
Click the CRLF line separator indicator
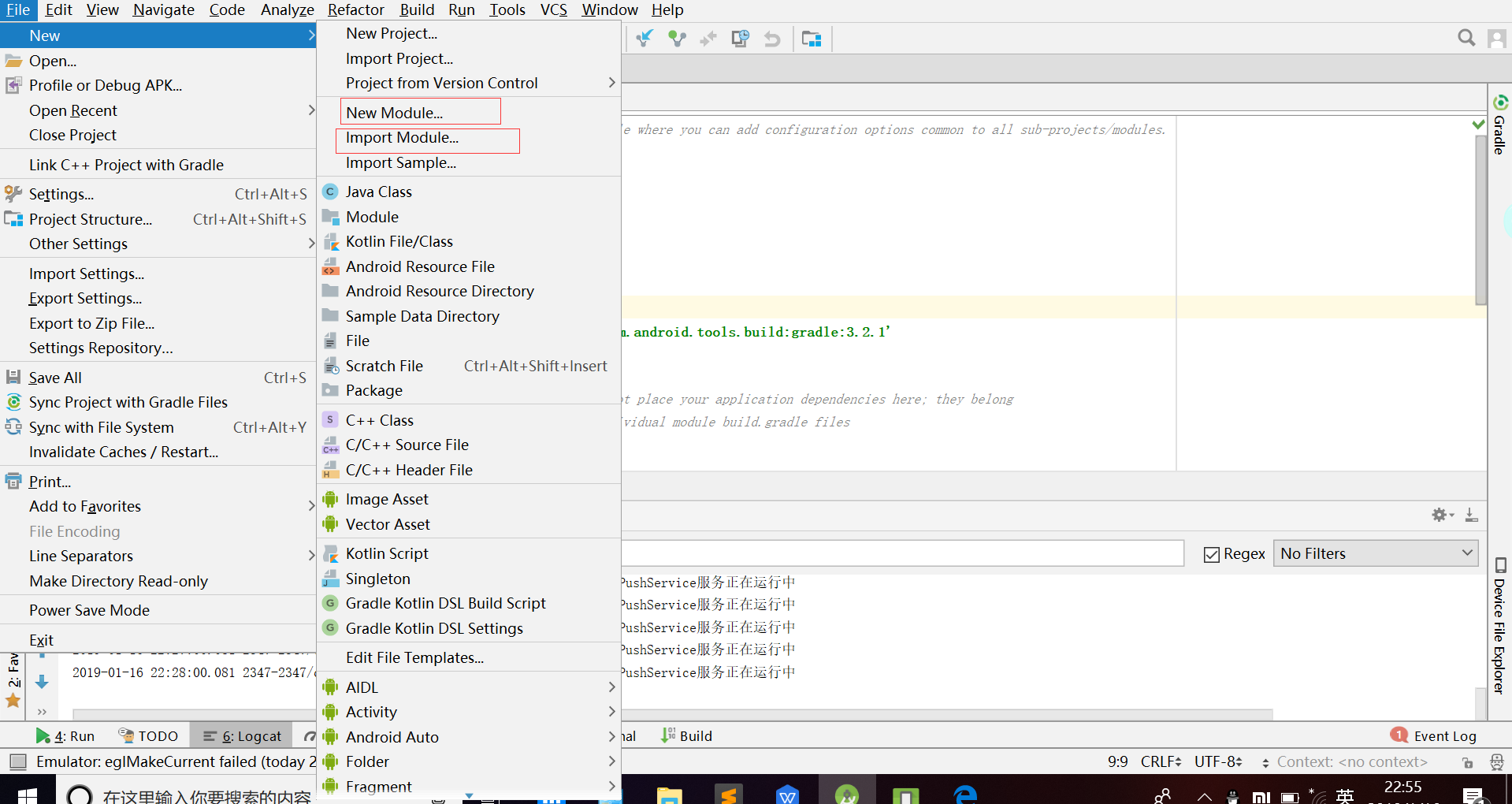[x=1161, y=761]
